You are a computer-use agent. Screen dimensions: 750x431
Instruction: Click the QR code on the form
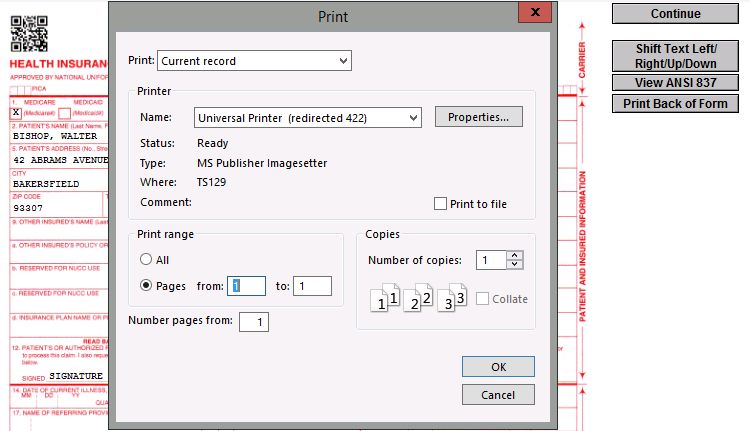click(30, 33)
